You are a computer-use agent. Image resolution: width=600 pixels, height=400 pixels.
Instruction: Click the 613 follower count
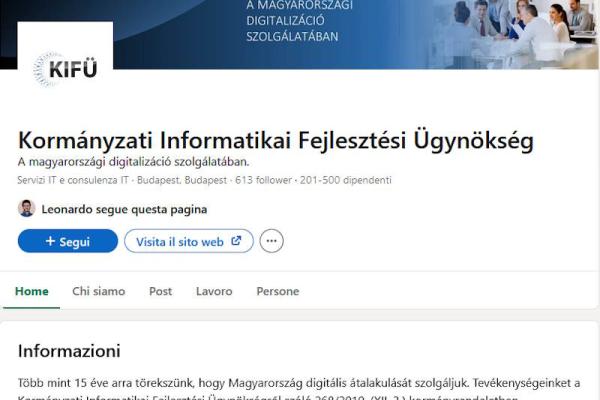click(x=263, y=180)
